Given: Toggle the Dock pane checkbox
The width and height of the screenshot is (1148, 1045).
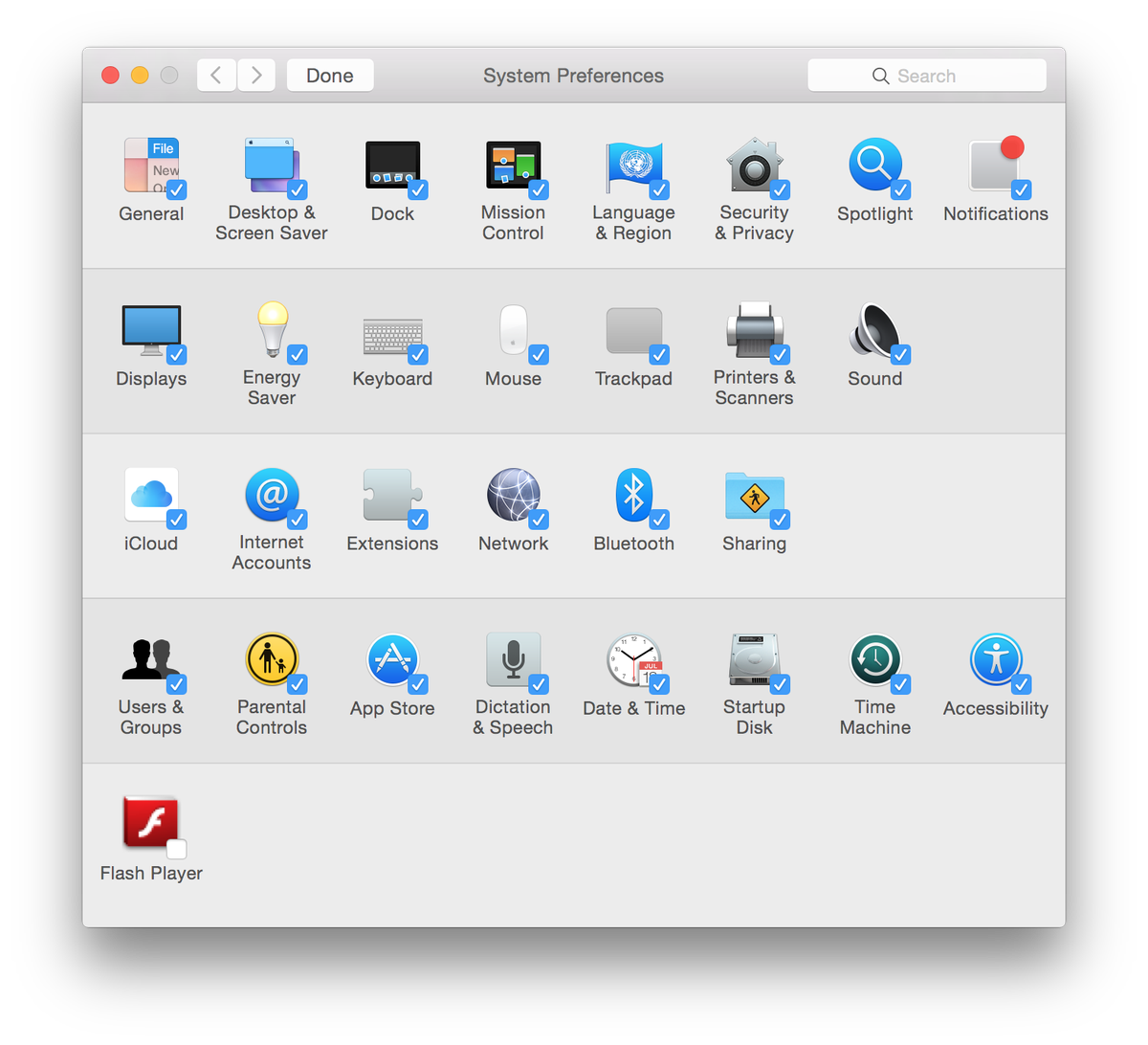Looking at the screenshot, I should (x=418, y=189).
